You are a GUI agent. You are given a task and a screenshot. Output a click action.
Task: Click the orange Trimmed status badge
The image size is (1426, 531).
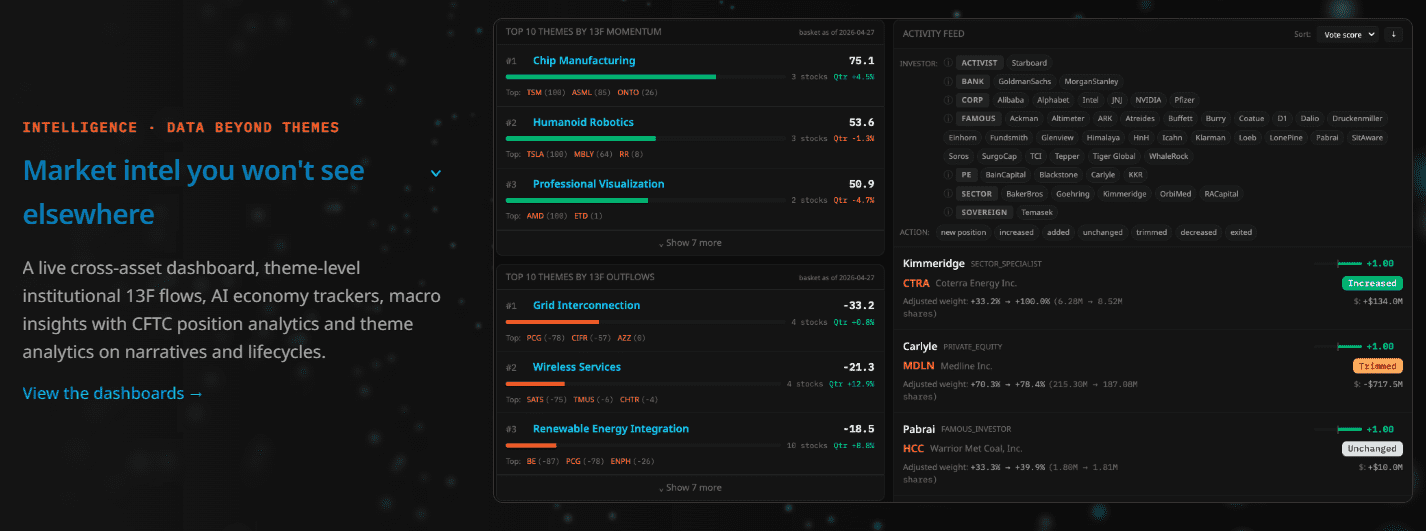(1377, 366)
